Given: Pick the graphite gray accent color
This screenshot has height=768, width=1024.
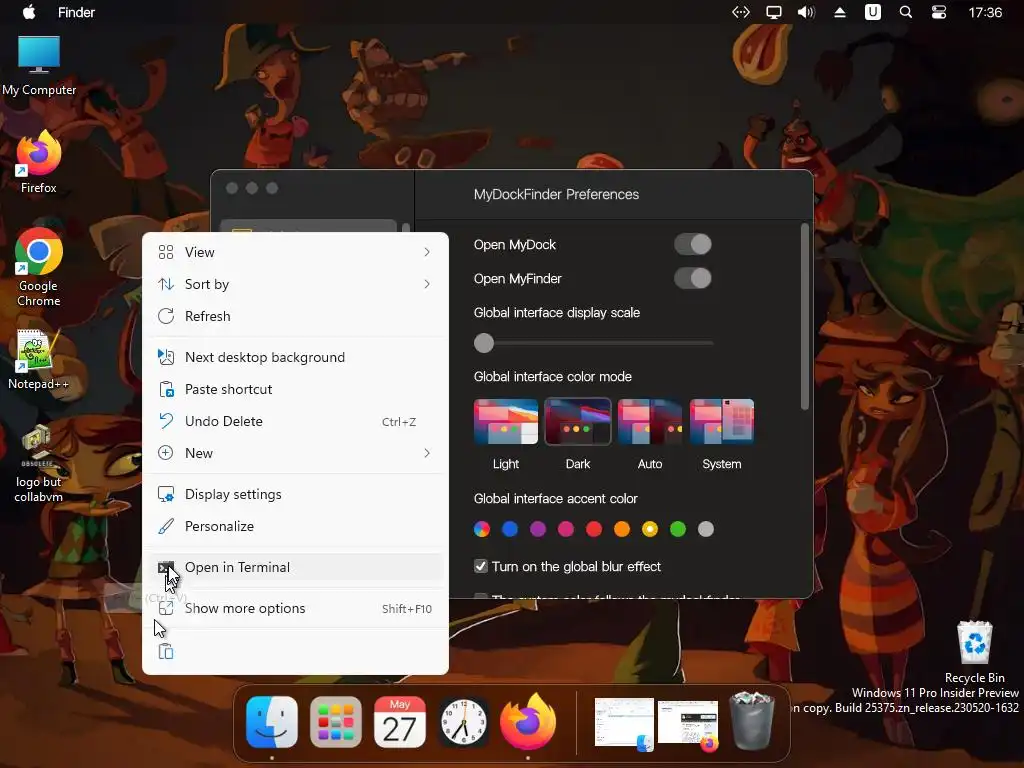Looking at the screenshot, I should [x=706, y=529].
